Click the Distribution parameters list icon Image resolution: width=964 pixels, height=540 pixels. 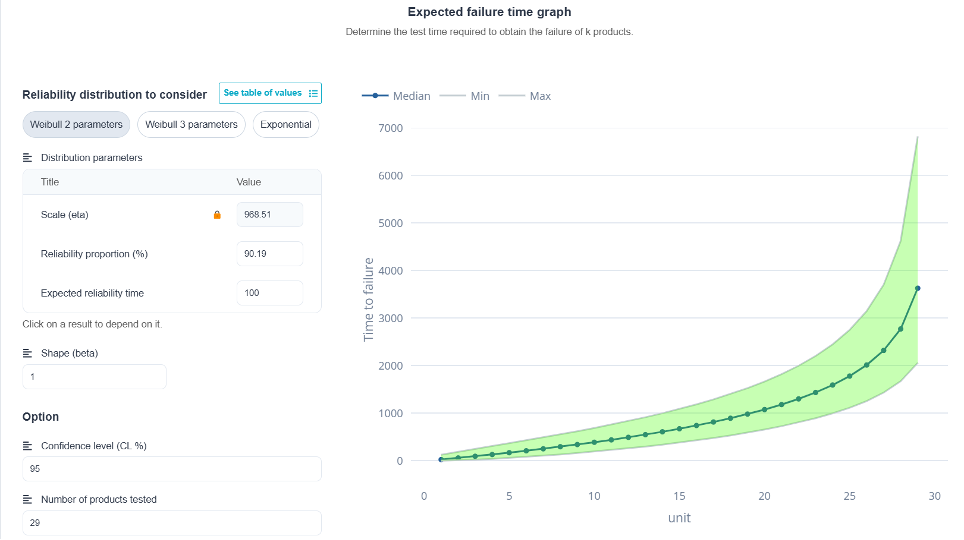[x=27, y=158]
